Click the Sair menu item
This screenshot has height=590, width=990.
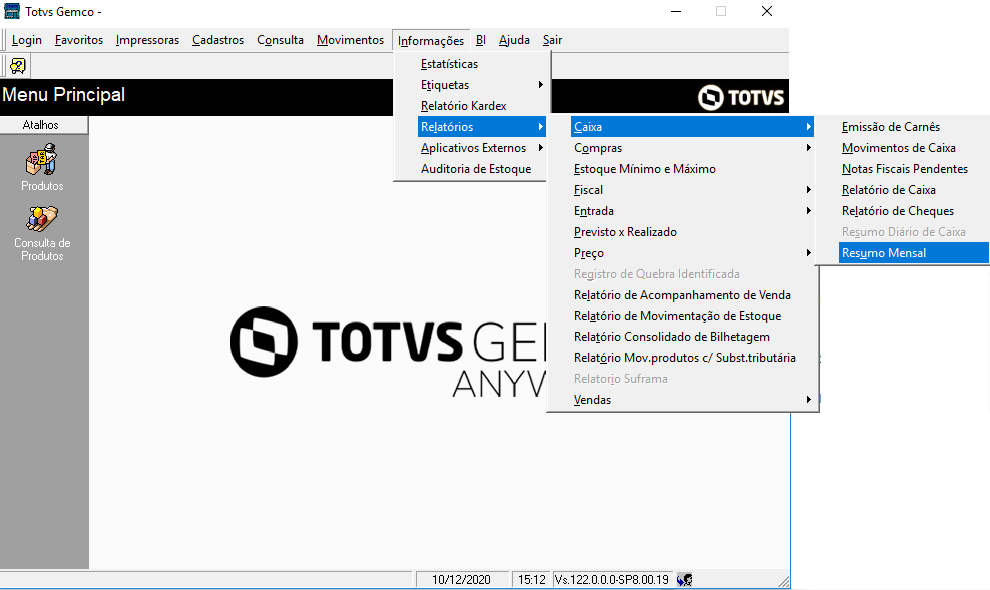[x=552, y=40]
